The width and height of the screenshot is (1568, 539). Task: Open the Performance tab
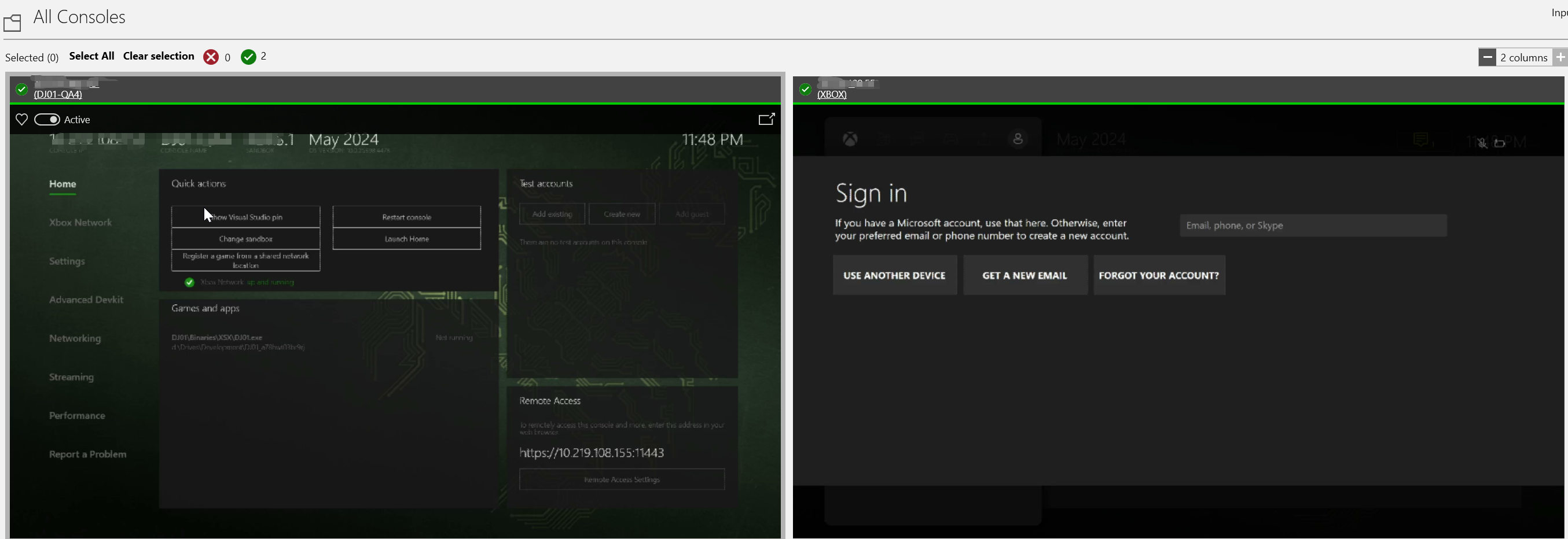tap(77, 416)
